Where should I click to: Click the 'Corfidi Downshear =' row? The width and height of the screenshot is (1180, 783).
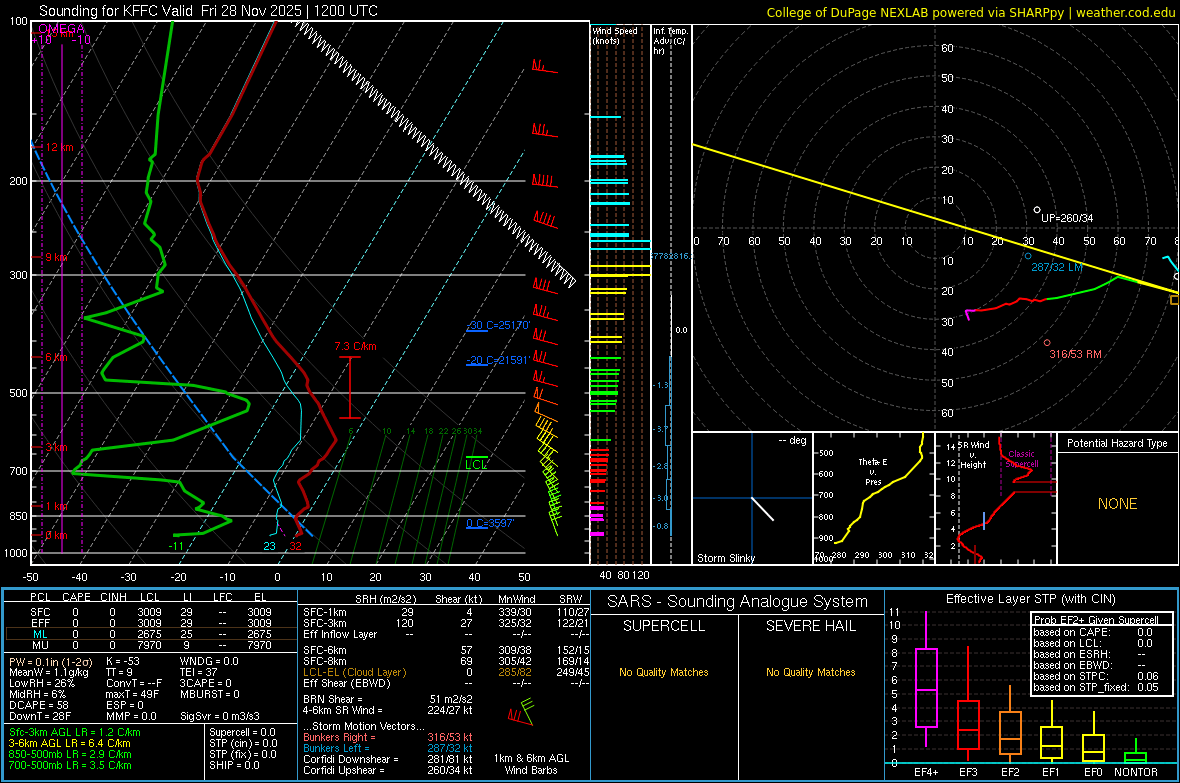pos(388,759)
